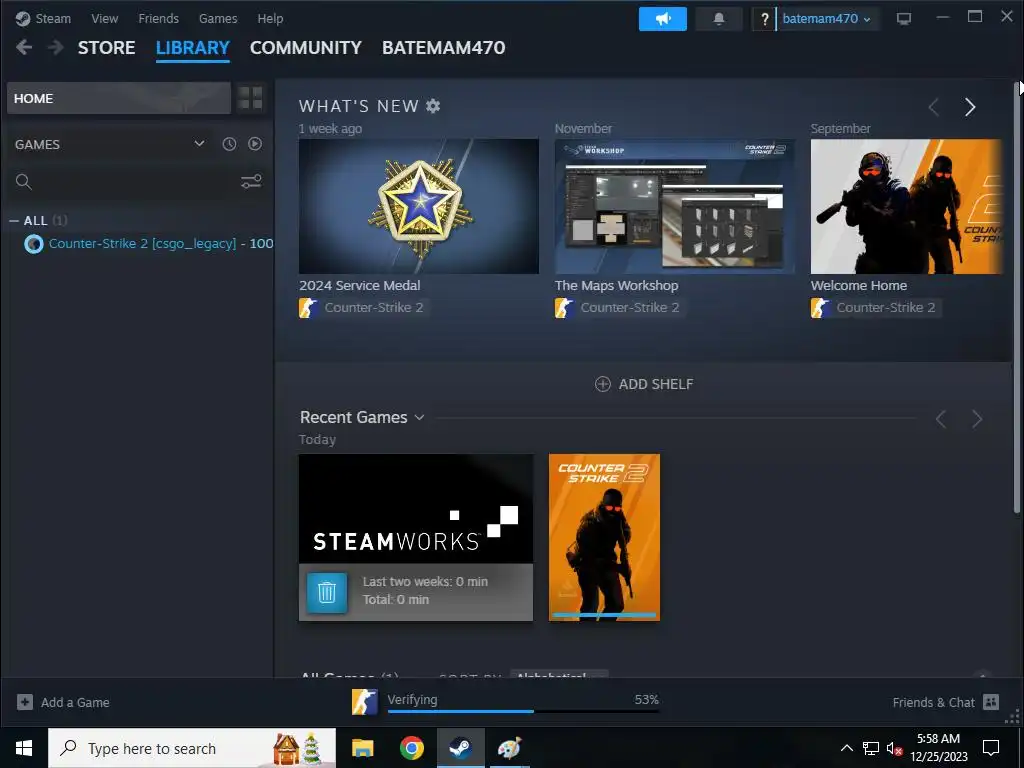
Task: Go forward with the right arrow
Action: 56,47
